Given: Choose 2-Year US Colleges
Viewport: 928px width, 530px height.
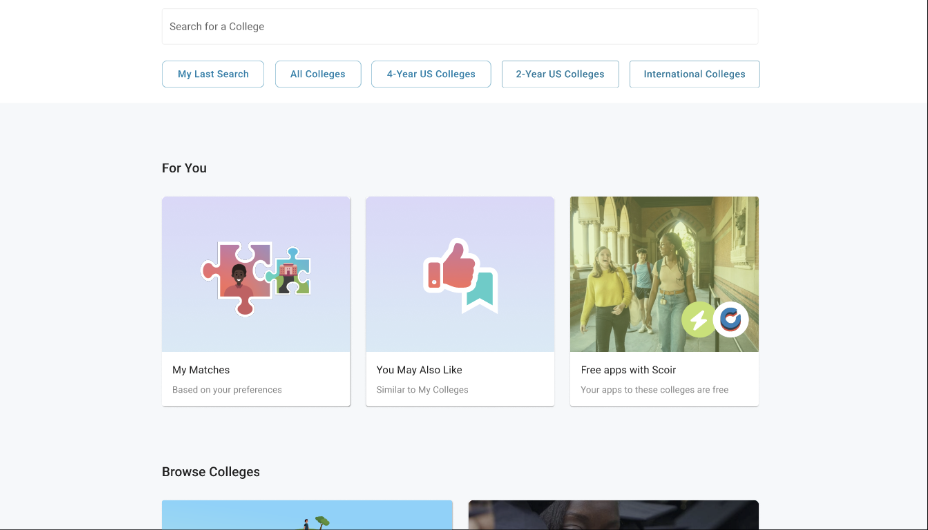Looking at the screenshot, I should (560, 74).
